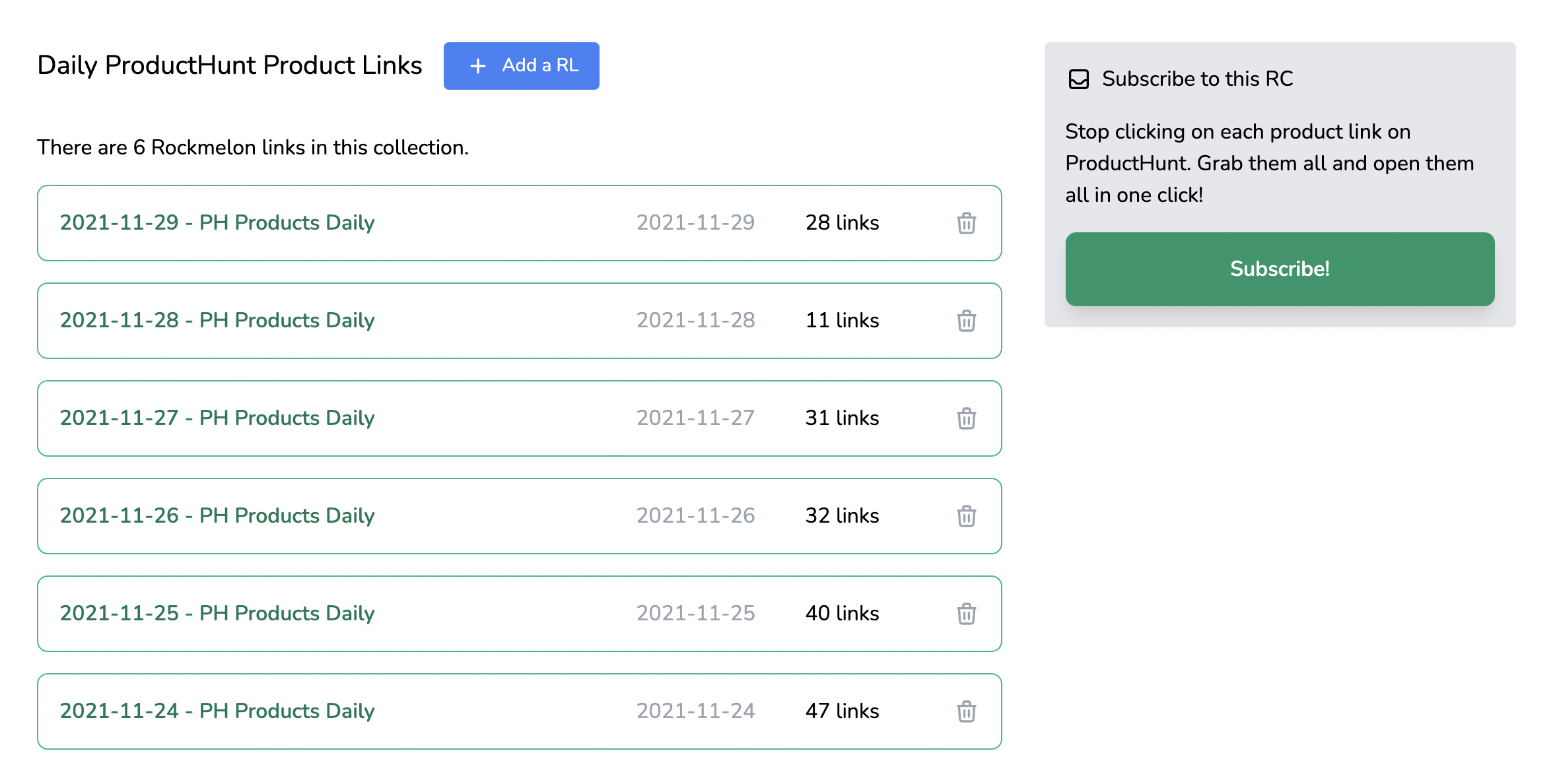Click the inbox icon beside Subscribe to this RC

coord(1078,79)
